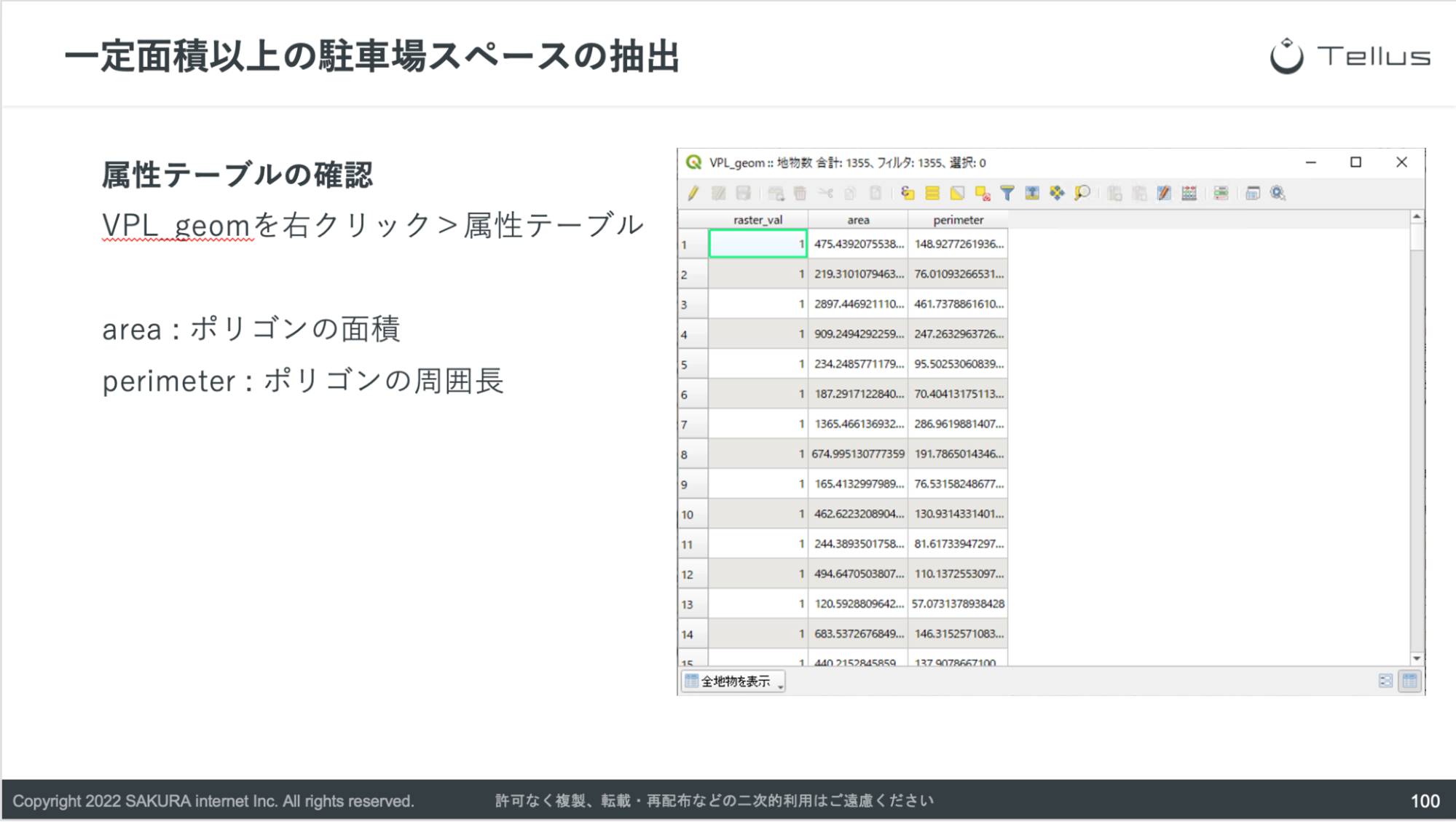Switch to table view
This screenshot has width=1456, height=822.
(1410, 681)
